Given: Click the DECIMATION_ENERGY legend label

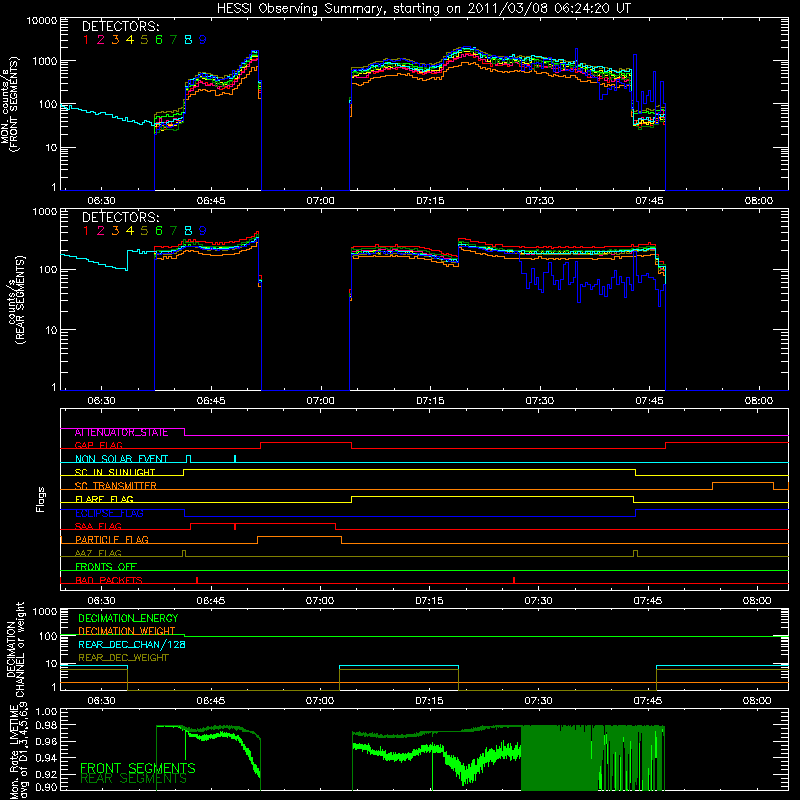Looking at the screenshot, I should point(128,618).
